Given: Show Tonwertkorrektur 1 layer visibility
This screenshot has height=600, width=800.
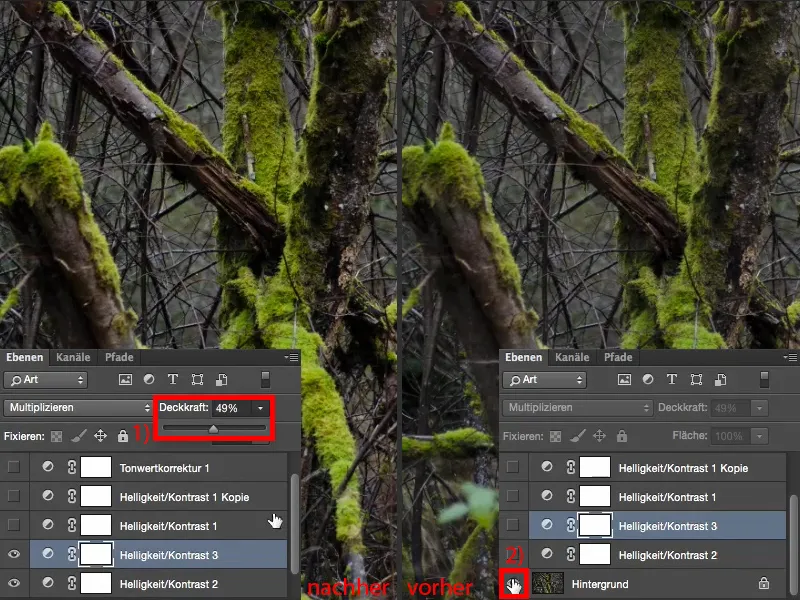Looking at the screenshot, I should (x=14, y=467).
